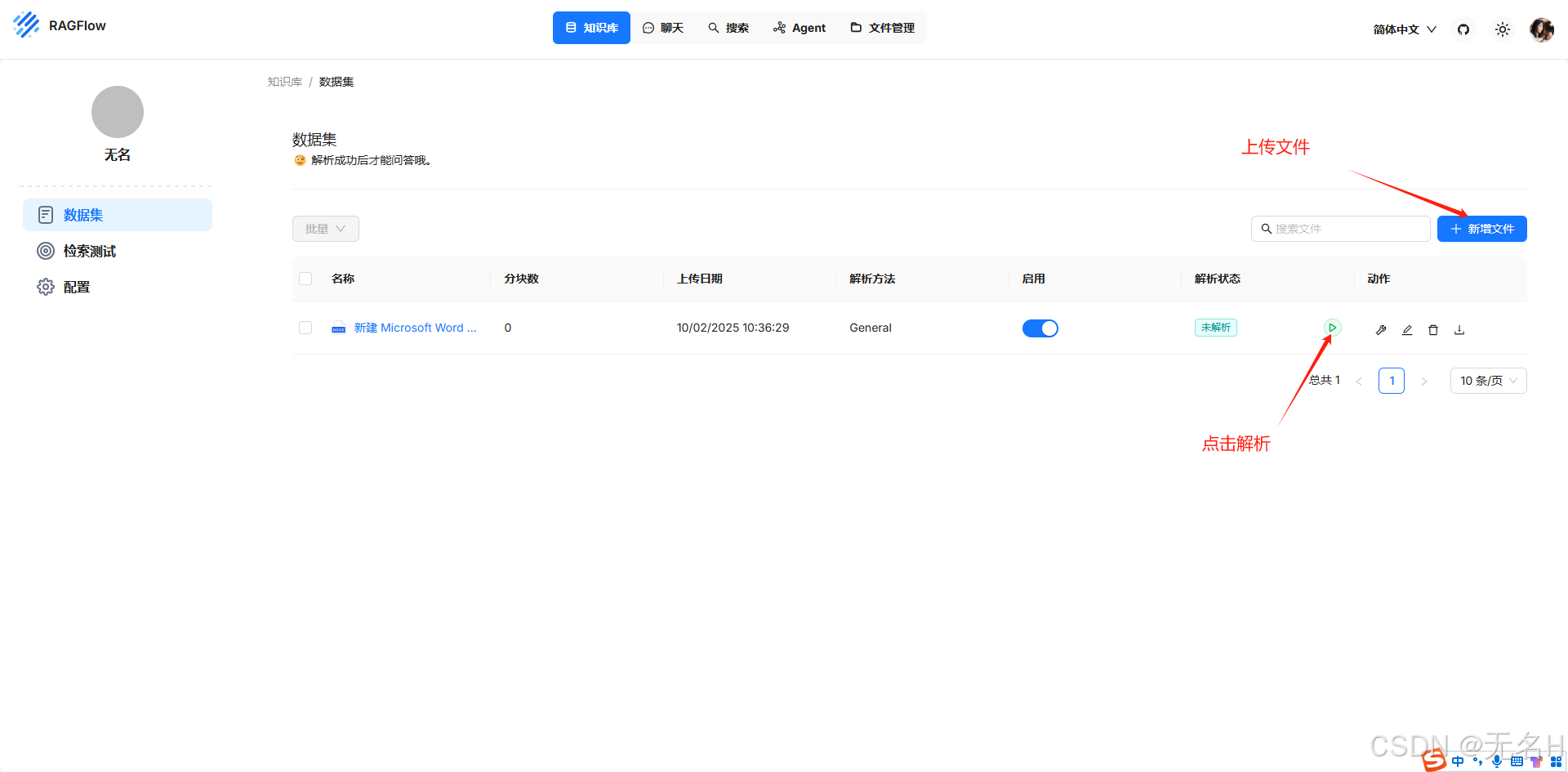This screenshot has width=1568, height=772.
Task: Toggle Chinese/English input via 中 tray icon
Action: pyautogui.click(x=1458, y=761)
